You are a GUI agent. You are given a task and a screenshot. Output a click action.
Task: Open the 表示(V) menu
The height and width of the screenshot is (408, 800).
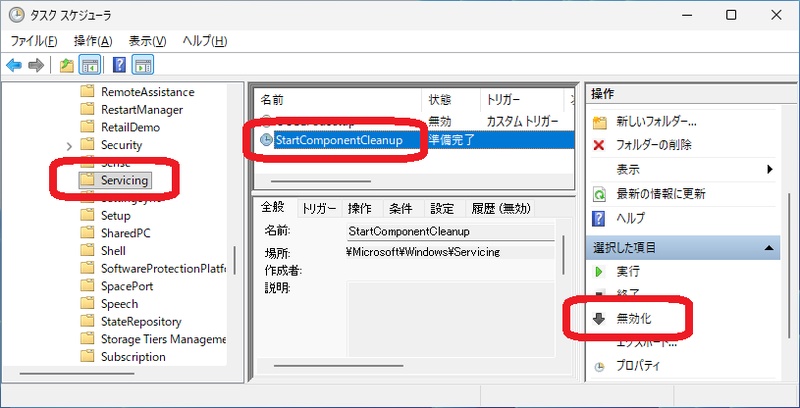[147, 41]
